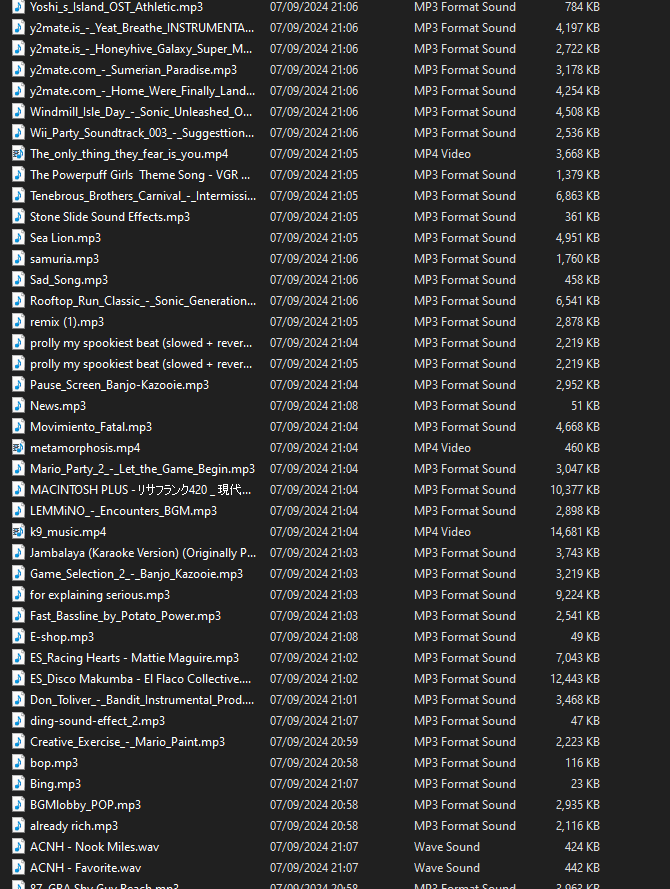Click the 14,681 KB size cell

click(x=575, y=531)
